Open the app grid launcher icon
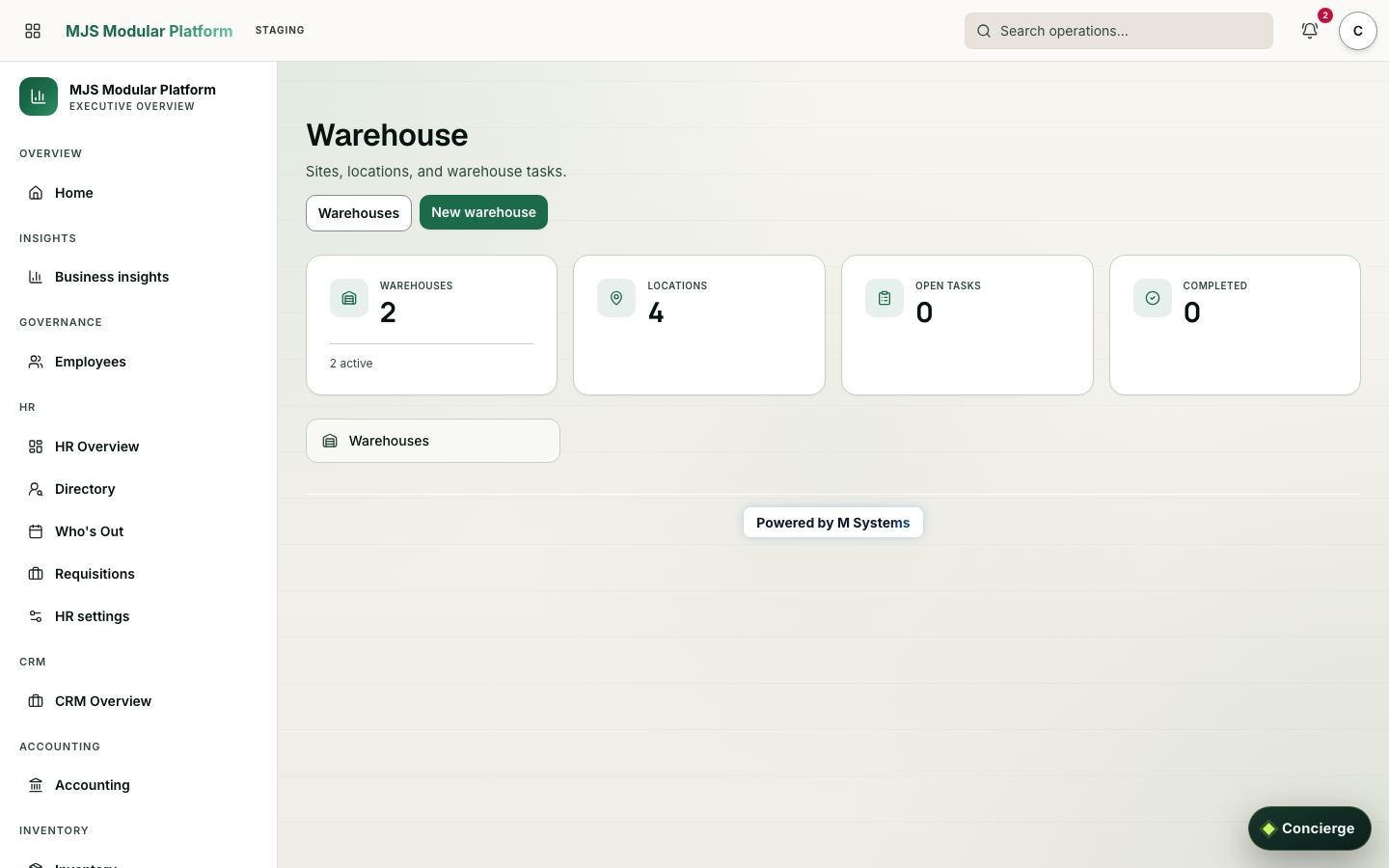 tap(33, 31)
